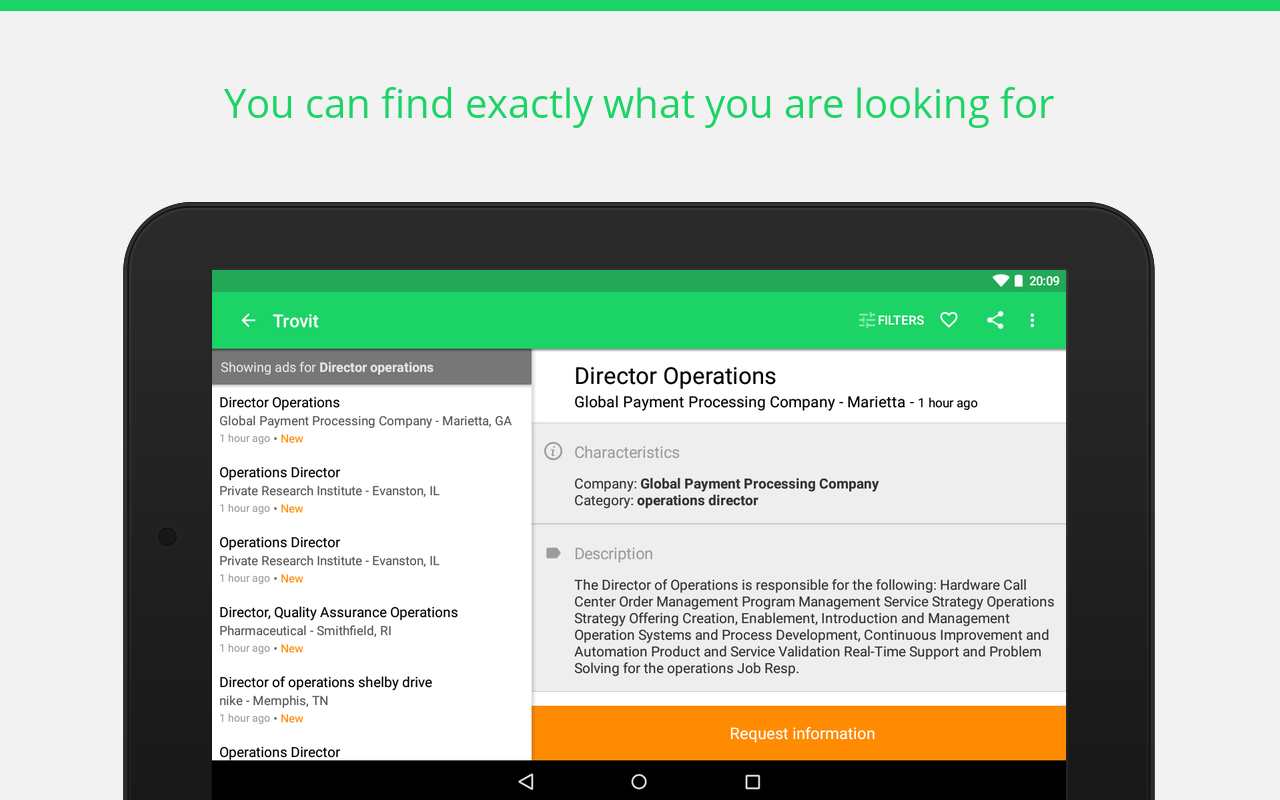
Task: Tap the Android home circle button
Action: tap(639, 782)
